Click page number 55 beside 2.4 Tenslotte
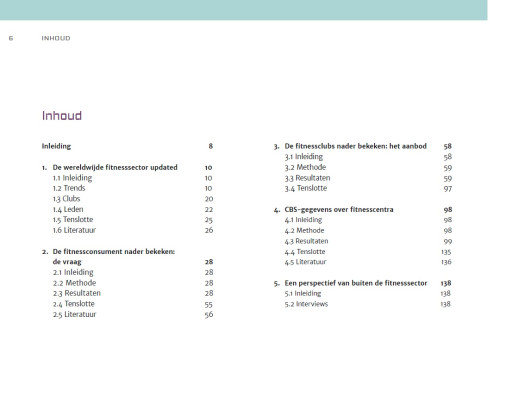This screenshot has width=506, height=403. (209, 304)
